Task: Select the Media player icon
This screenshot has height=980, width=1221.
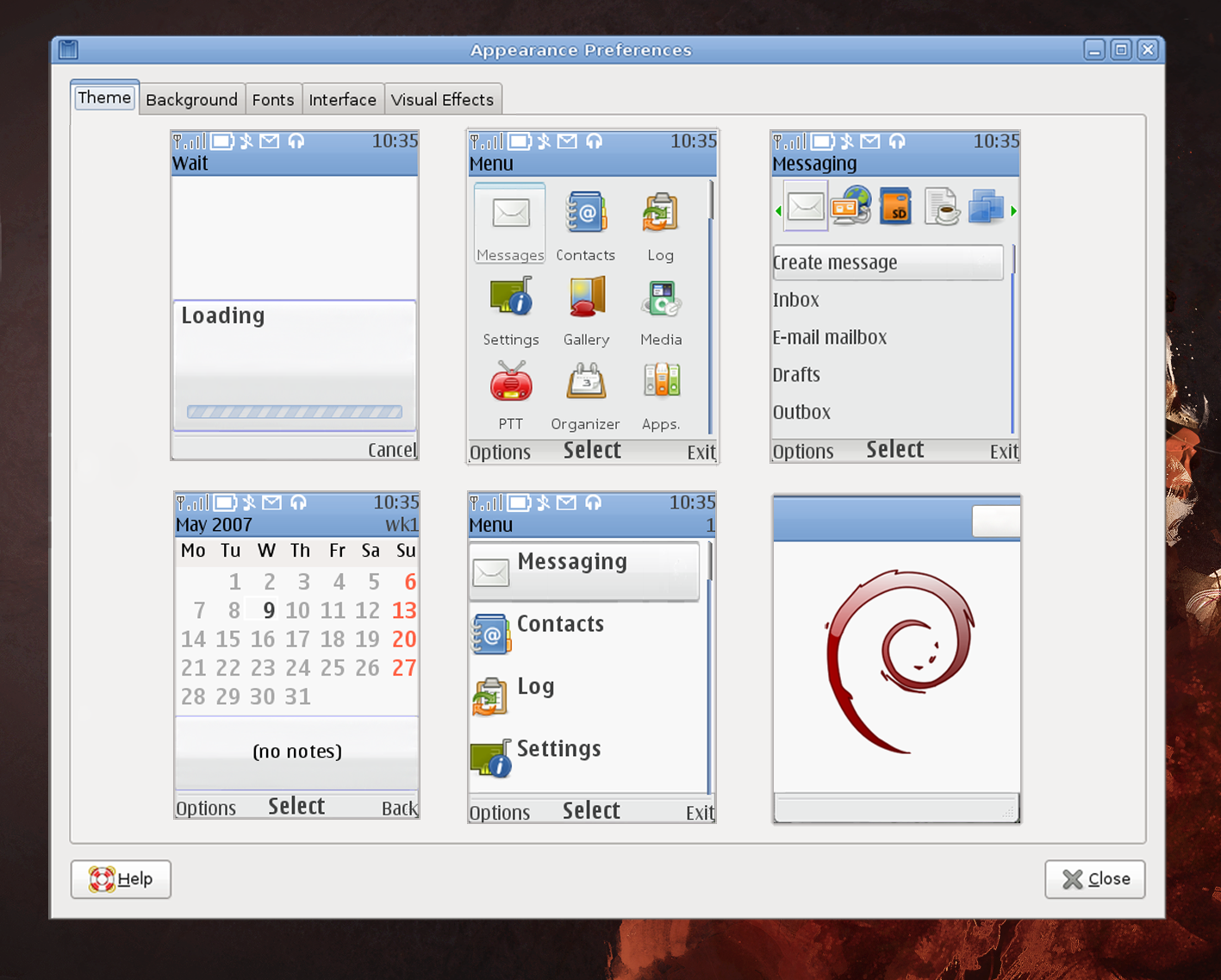Action: 660,297
